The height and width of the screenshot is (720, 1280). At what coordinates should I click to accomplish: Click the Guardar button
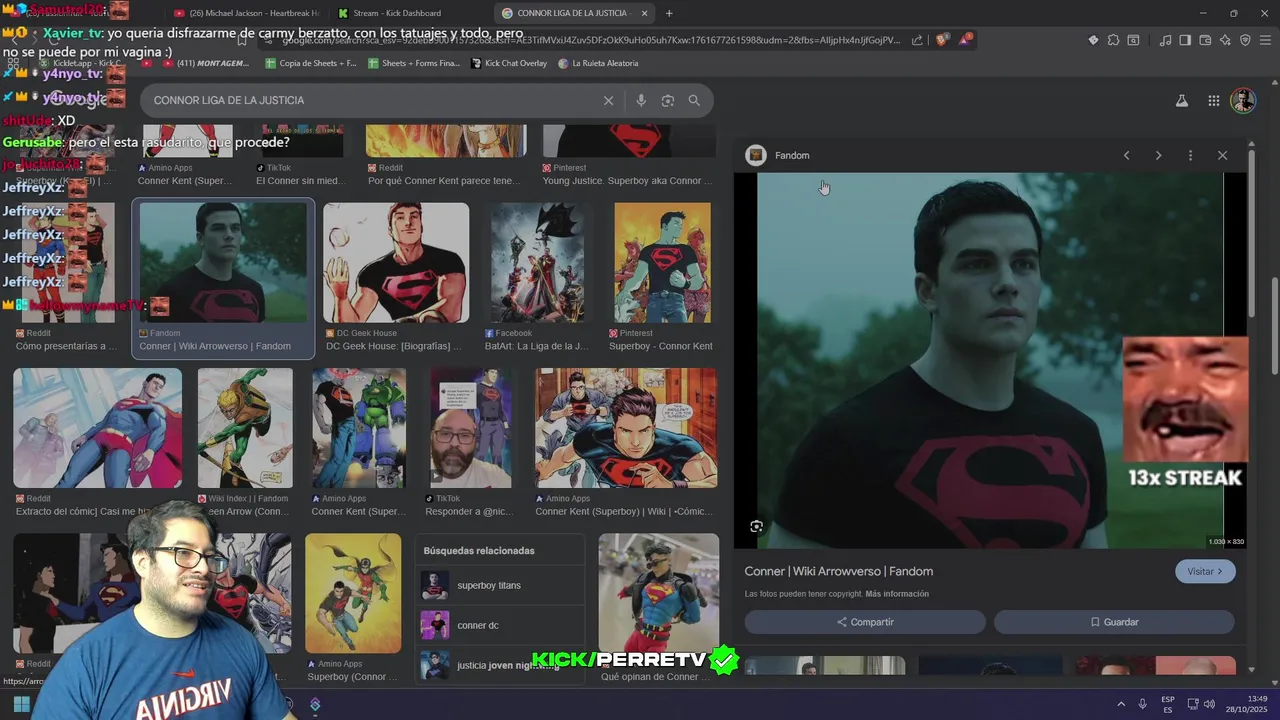click(x=1114, y=622)
